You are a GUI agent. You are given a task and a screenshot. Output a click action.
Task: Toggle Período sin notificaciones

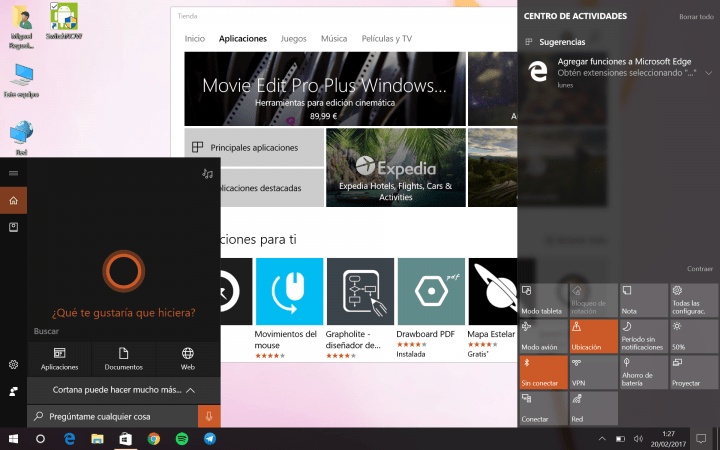pyautogui.click(x=644, y=336)
